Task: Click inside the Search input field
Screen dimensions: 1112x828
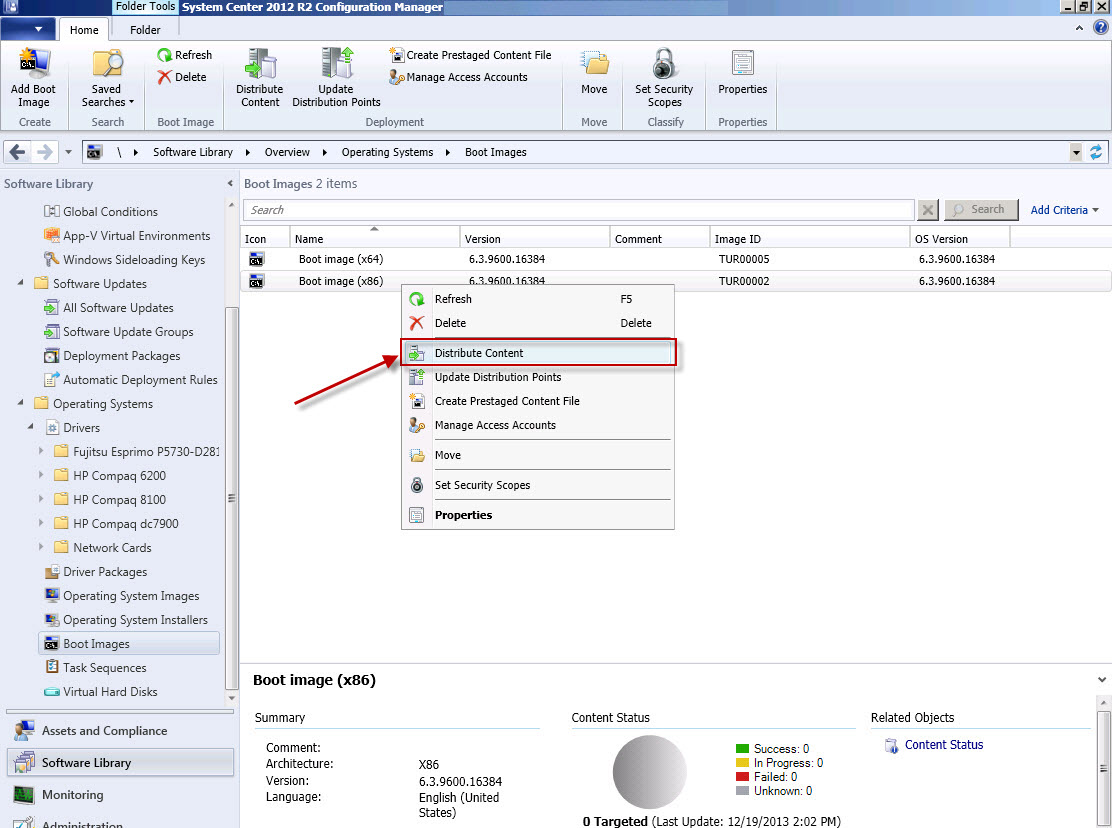Action: pyautogui.click(x=578, y=210)
